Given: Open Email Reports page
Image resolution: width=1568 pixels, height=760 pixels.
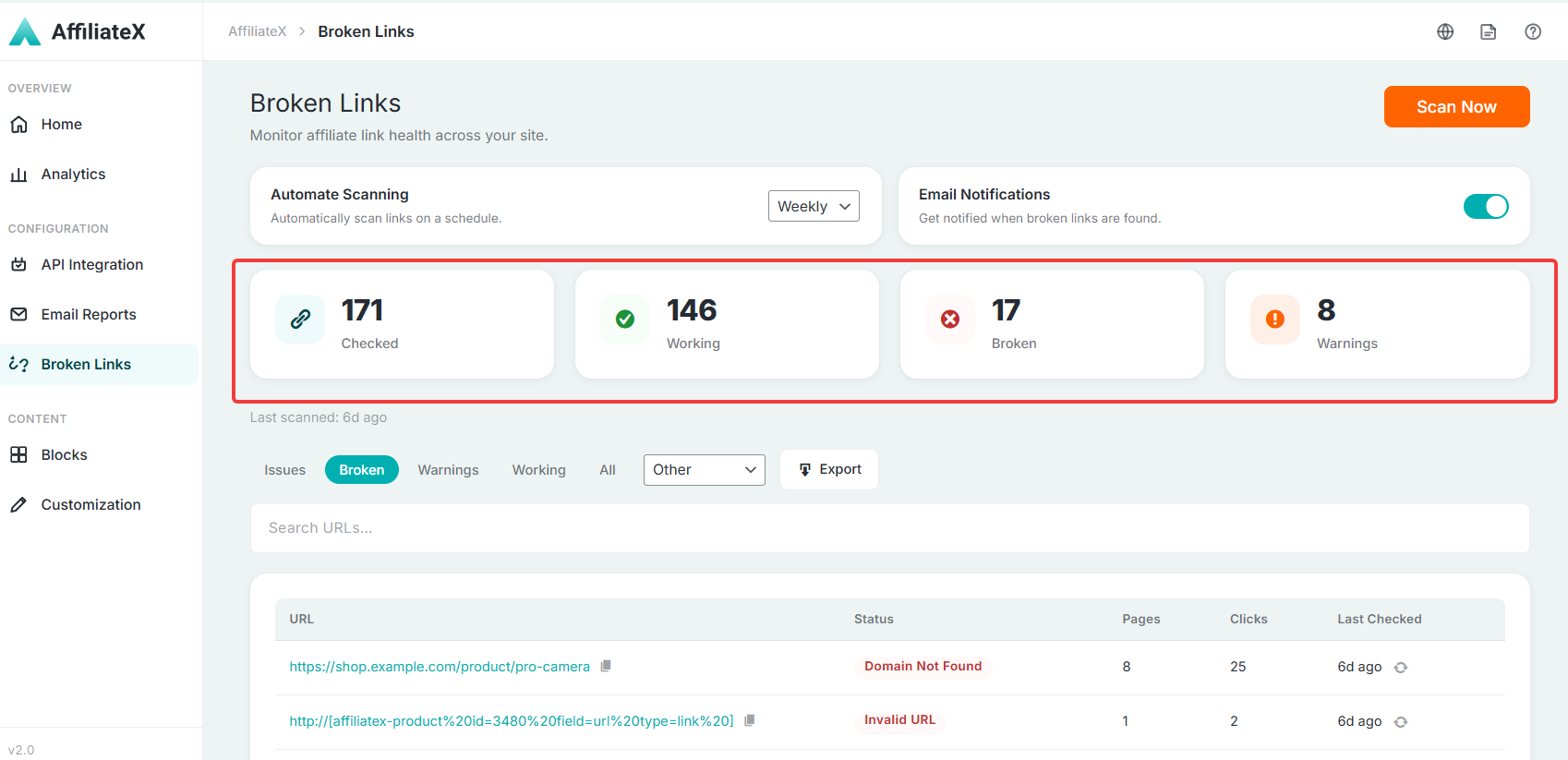Looking at the screenshot, I should click(x=89, y=314).
